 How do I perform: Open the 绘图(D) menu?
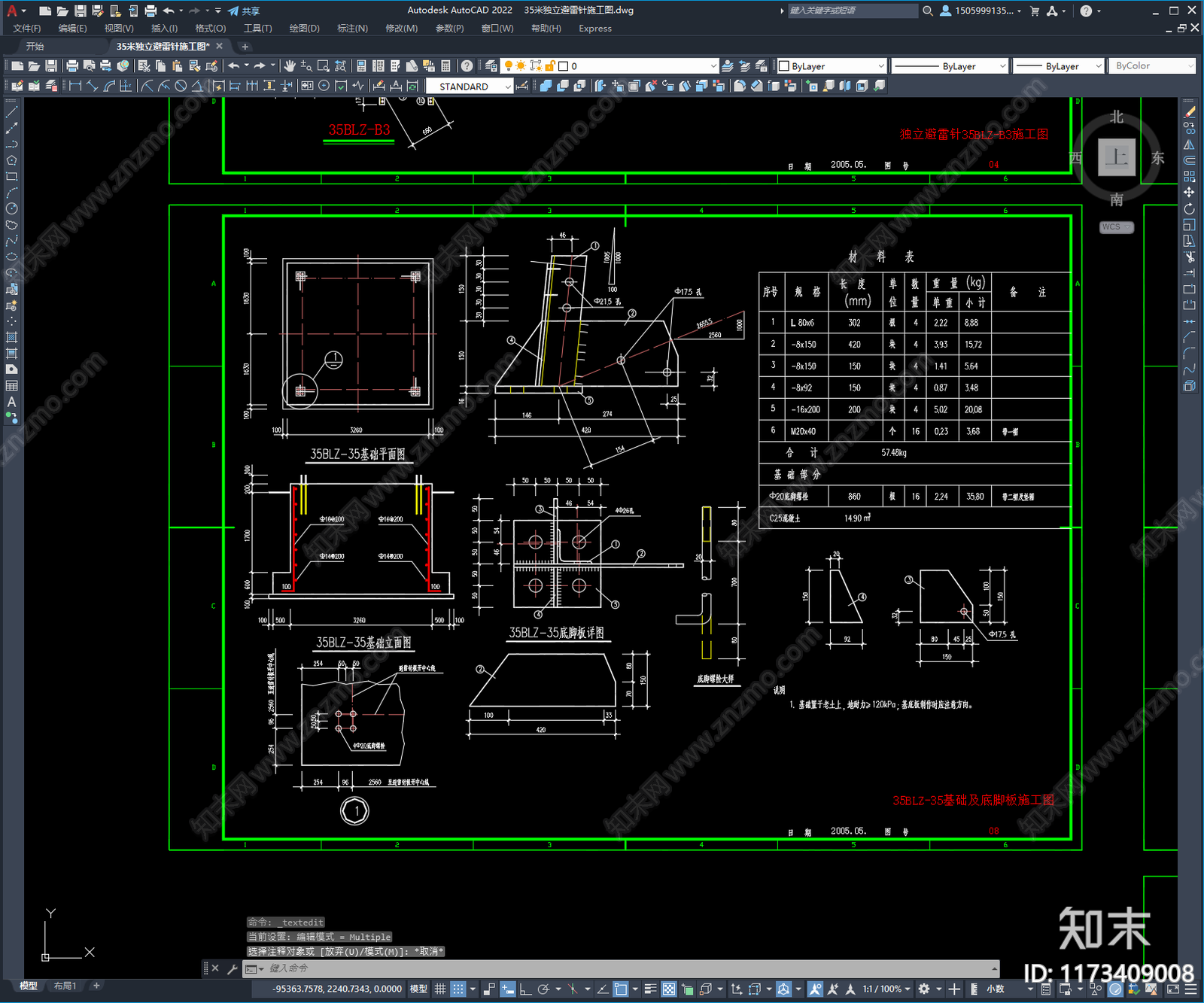coord(304,29)
